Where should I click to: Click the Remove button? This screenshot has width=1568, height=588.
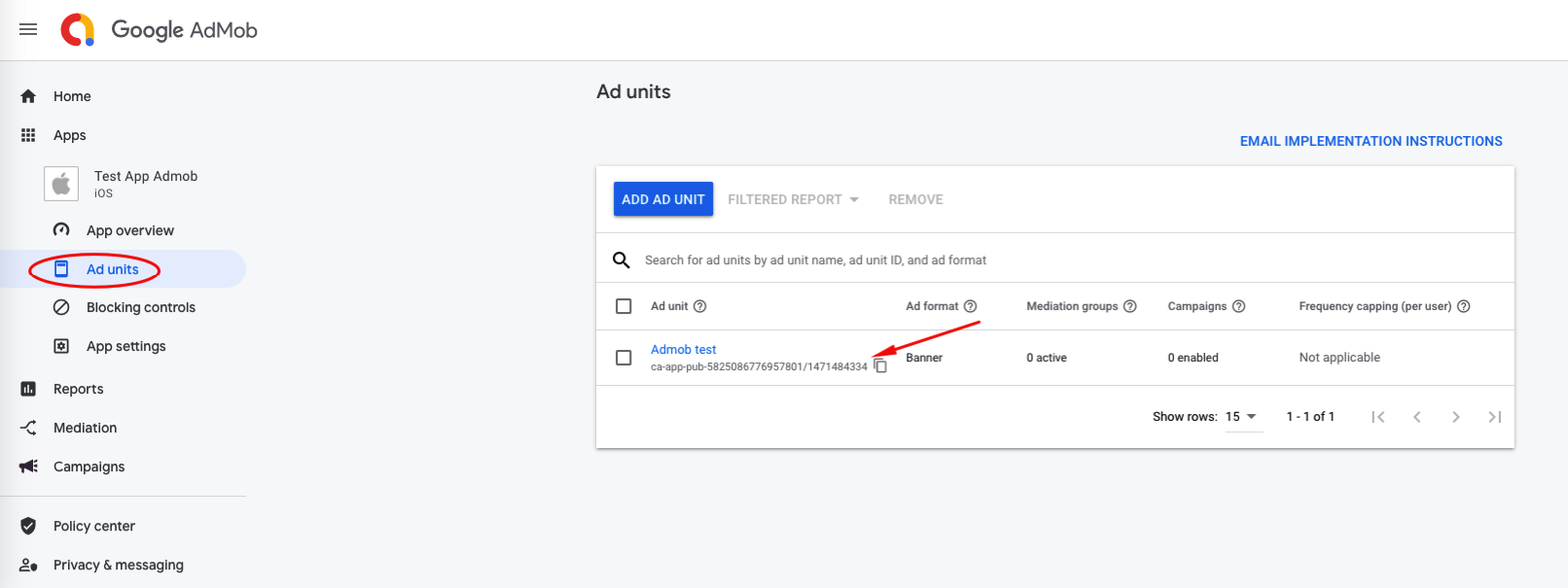click(915, 199)
